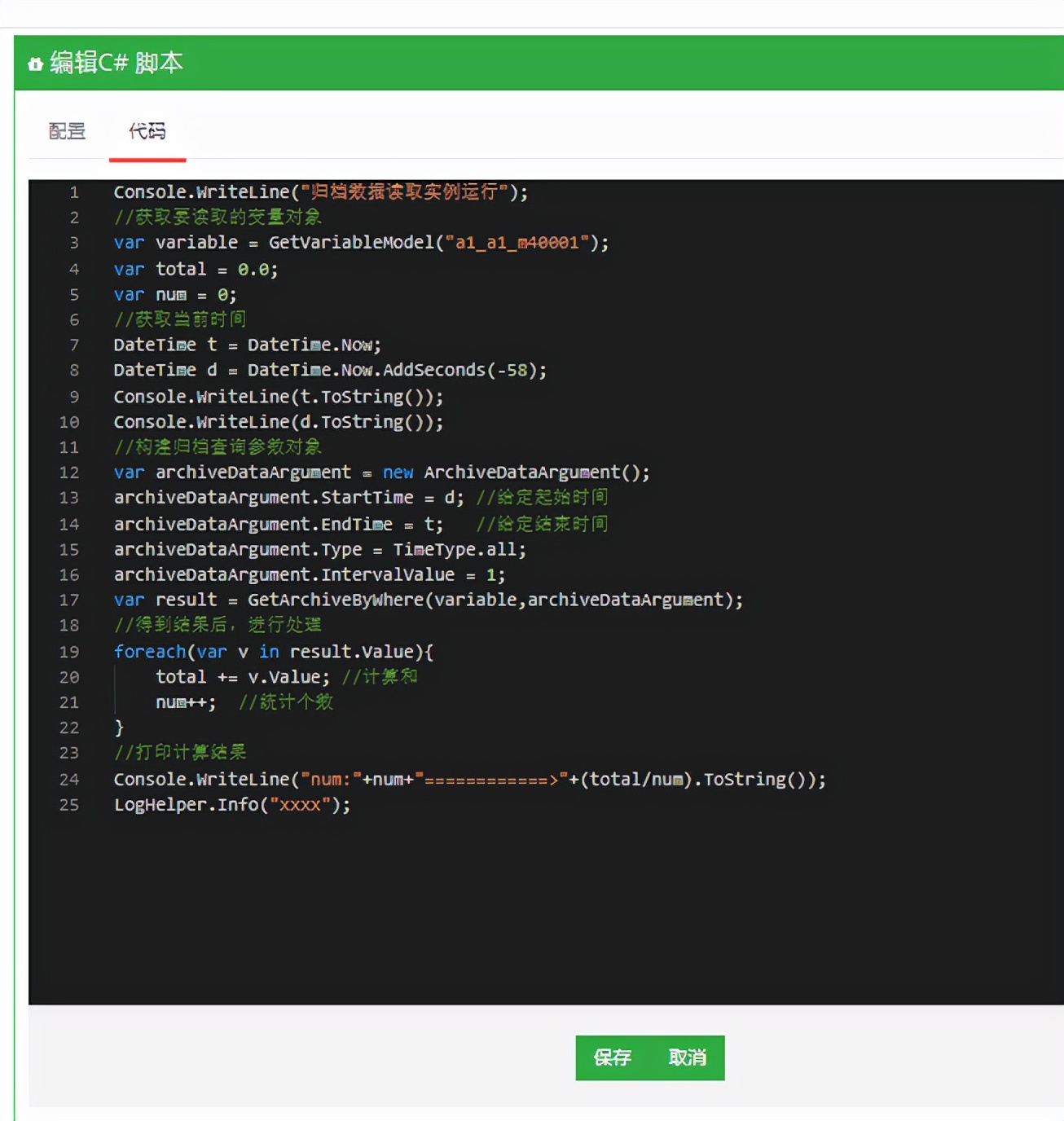The image size is (1064, 1121).
Task: Click line number 19 in the gutter
Action: pos(69,652)
